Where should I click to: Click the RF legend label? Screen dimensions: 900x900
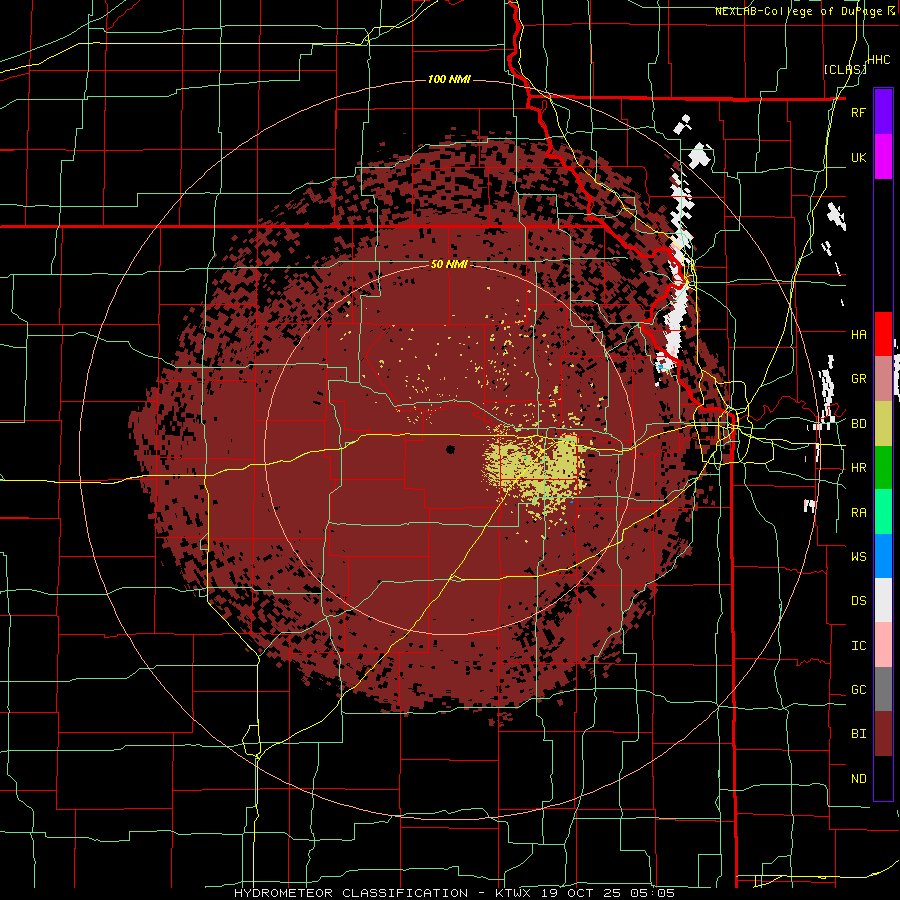coord(858,113)
